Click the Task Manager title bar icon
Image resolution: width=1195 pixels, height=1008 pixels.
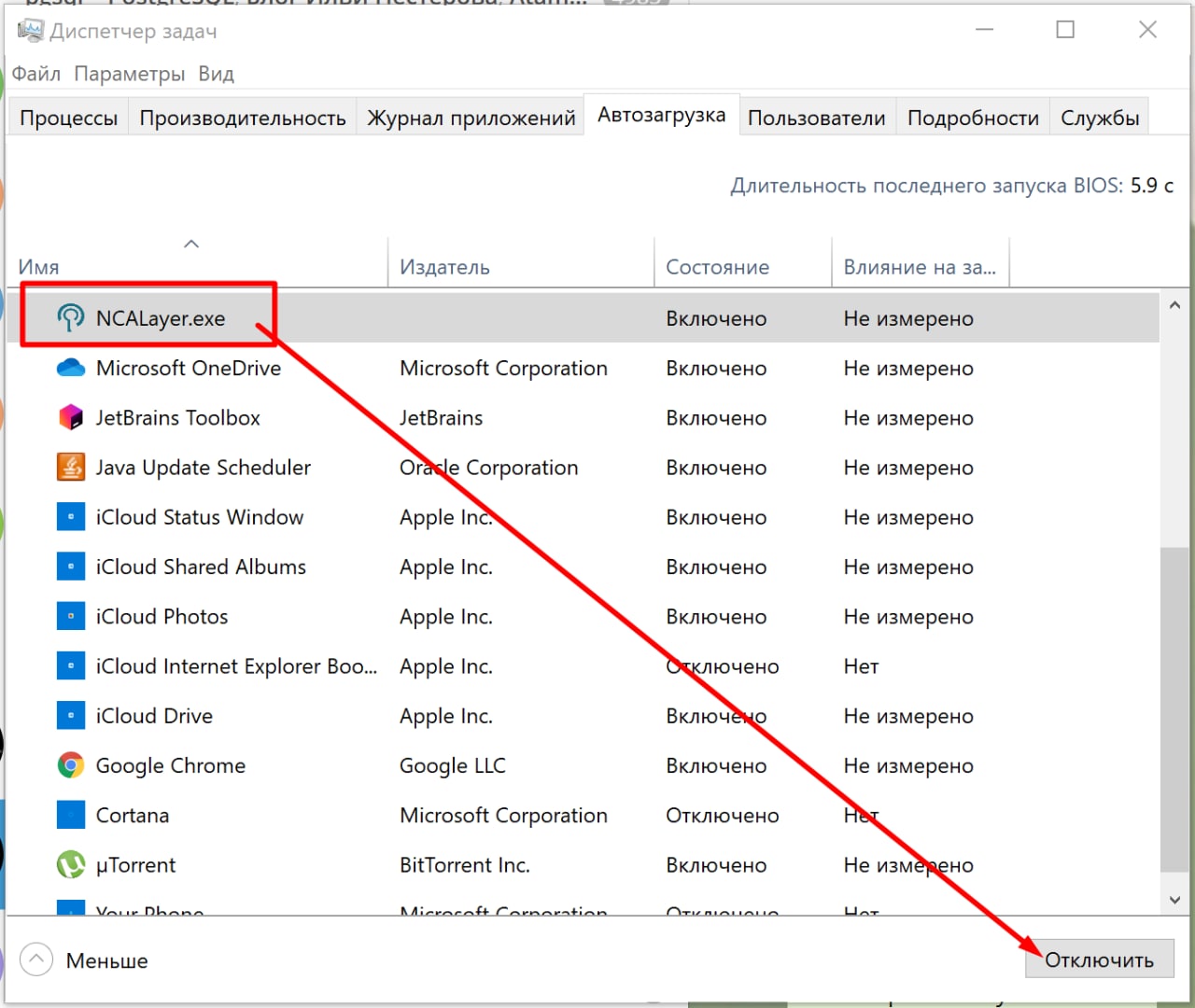coord(30,31)
